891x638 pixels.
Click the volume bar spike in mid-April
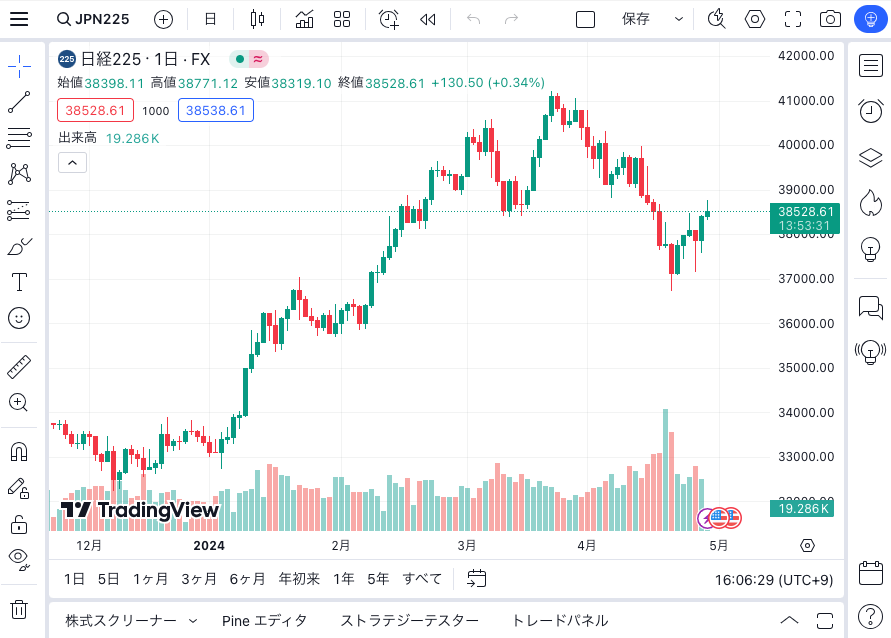tap(665, 470)
